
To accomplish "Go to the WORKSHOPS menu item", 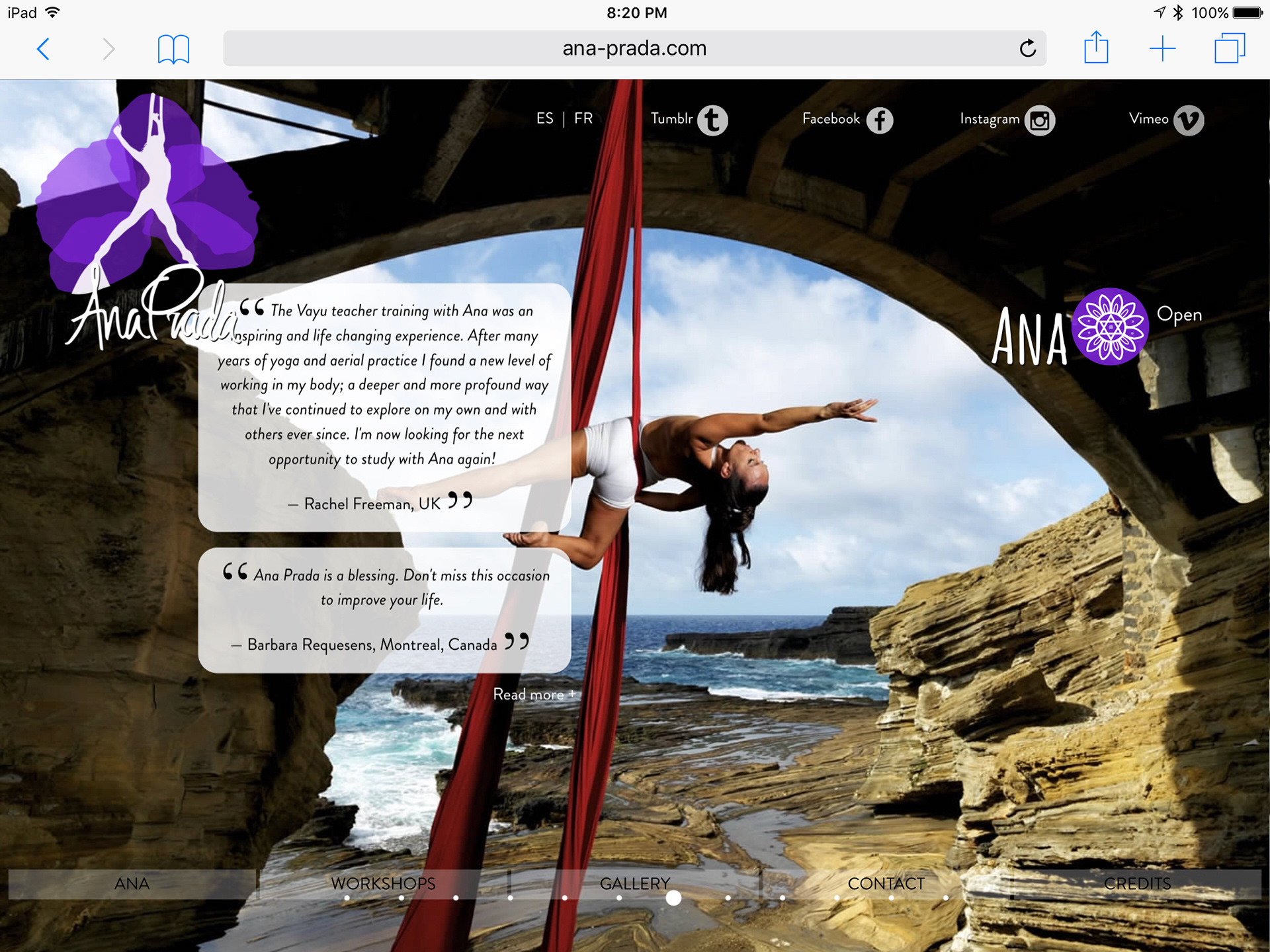I will [383, 883].
